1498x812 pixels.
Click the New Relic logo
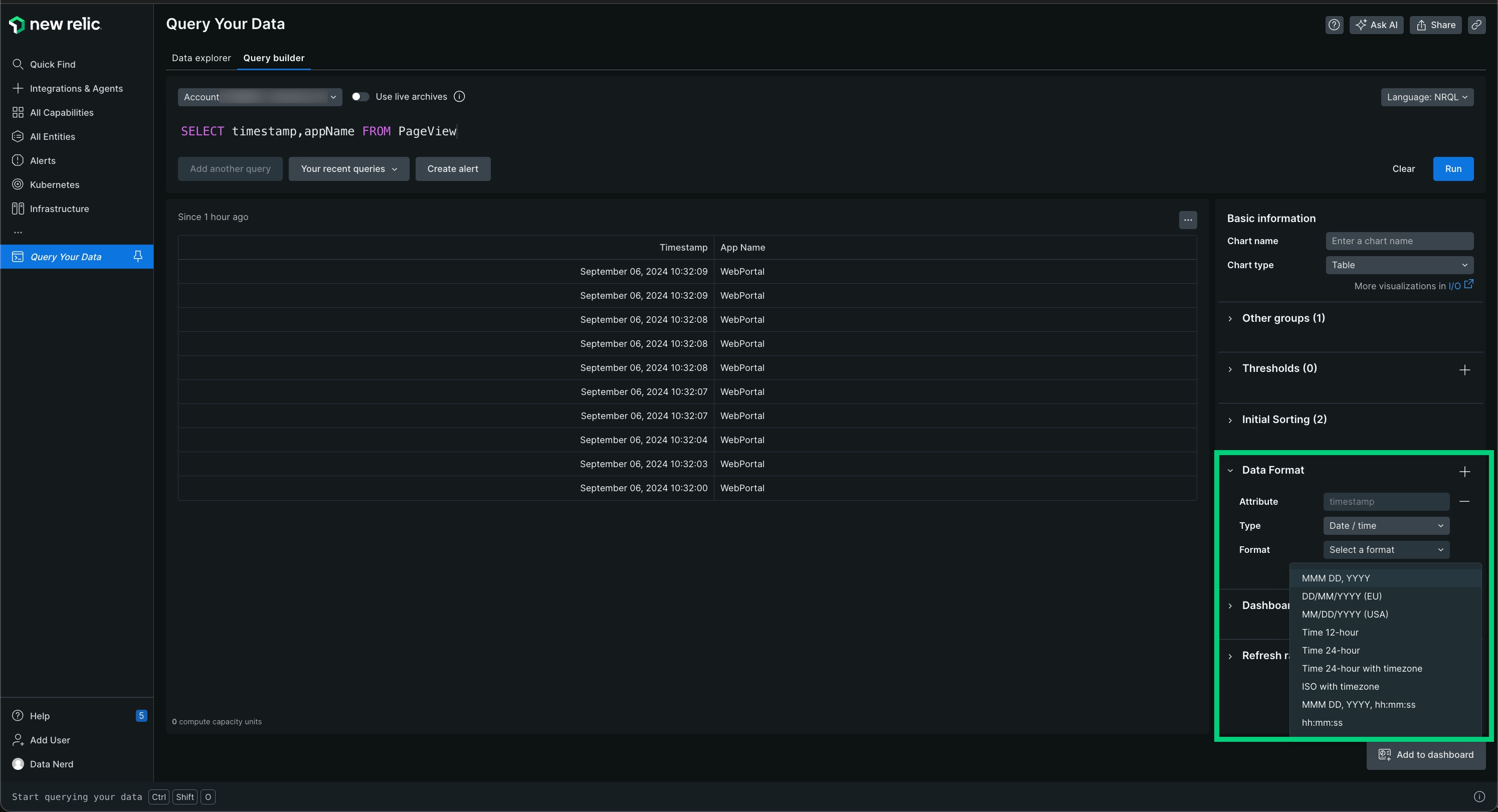(x=55, y=25)
